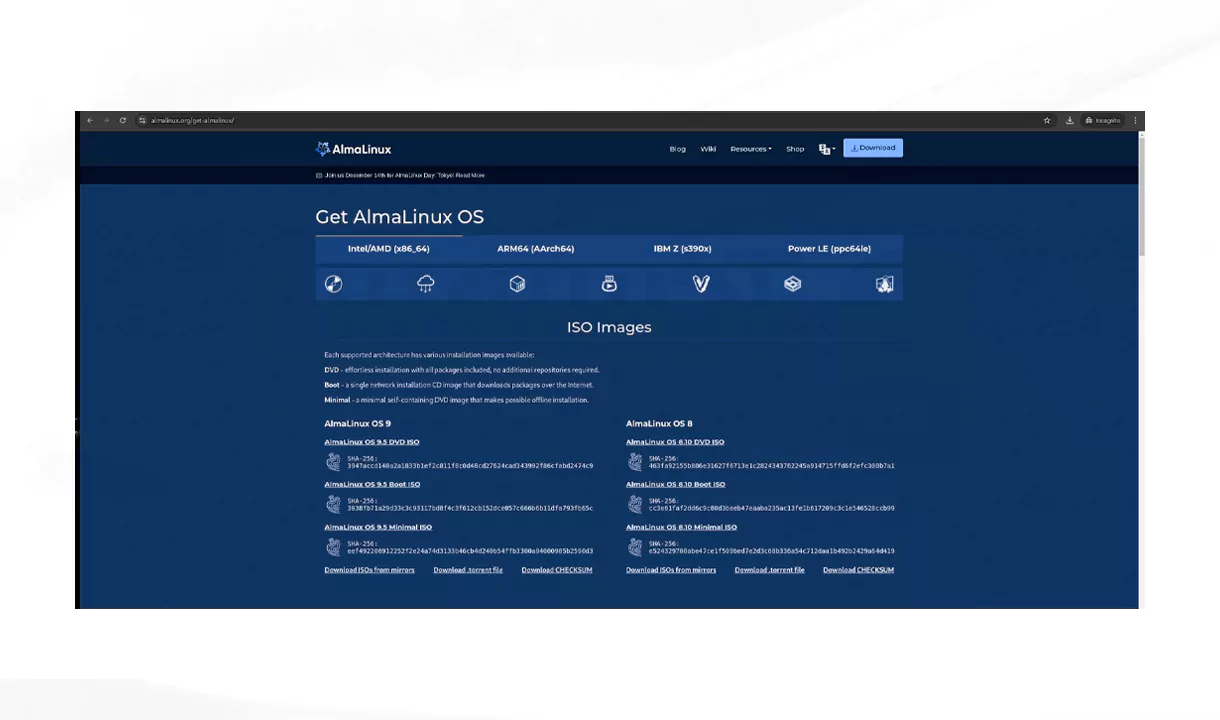Click fingerprint icon beside AlmaLinux 9.5 Boot checksum
Viewport: 1220px width, 720px height.
coord(333,505)
